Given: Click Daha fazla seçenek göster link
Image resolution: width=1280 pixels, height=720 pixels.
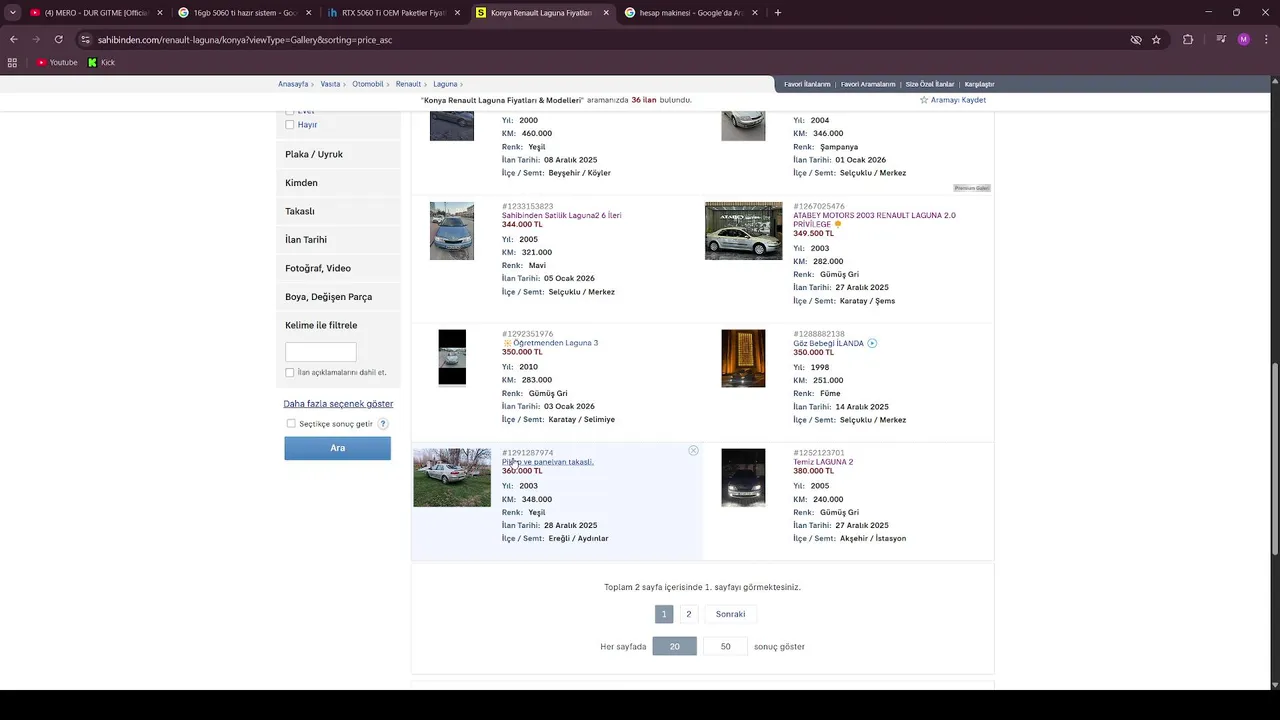Looking at the screenshot, I should [338, 404].
